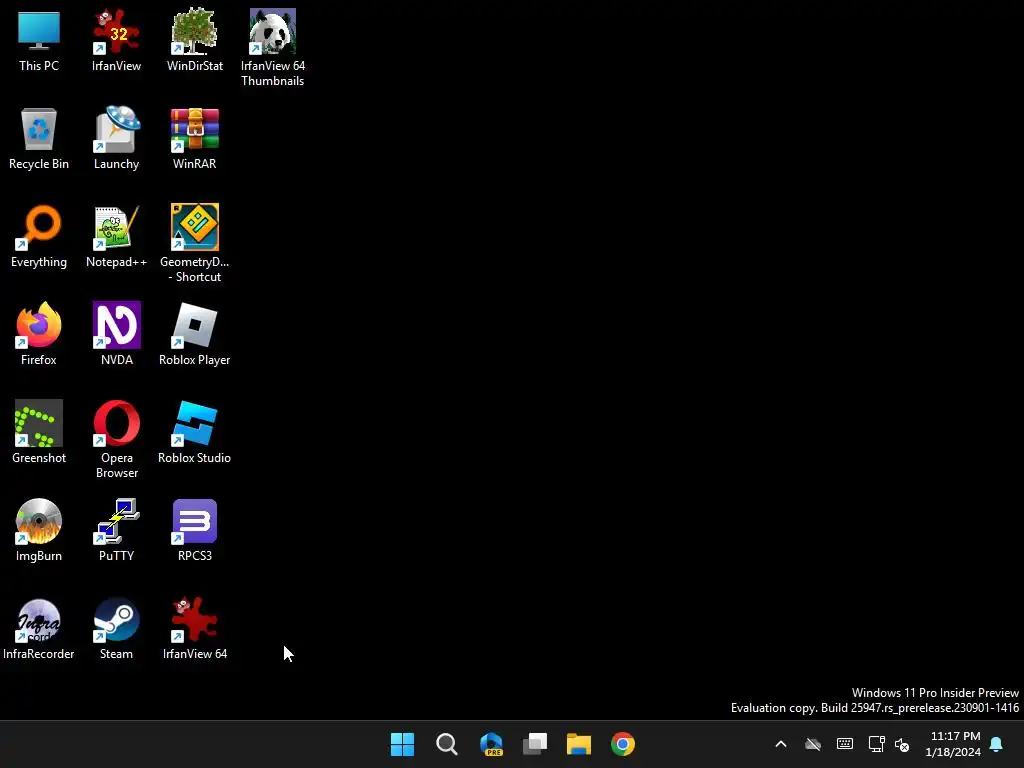Viewport: 1024px width, 768px height.
Task: Open taskbar Search
Action: pyautogui.click(x=447, y=744)
